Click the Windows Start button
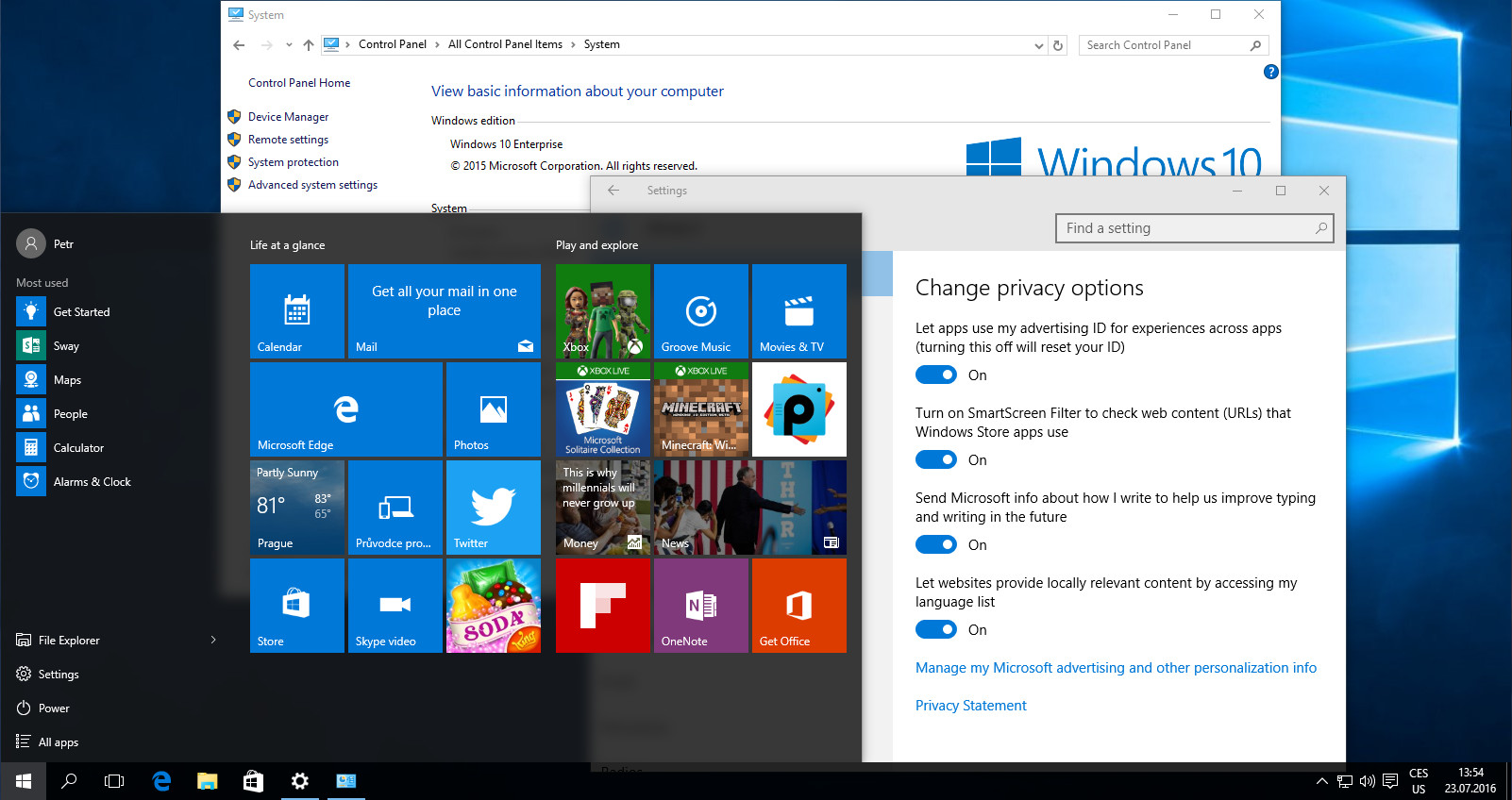The width and height of the screenshot is (1512, 800). pyautogui.click(x=23, y=781)
